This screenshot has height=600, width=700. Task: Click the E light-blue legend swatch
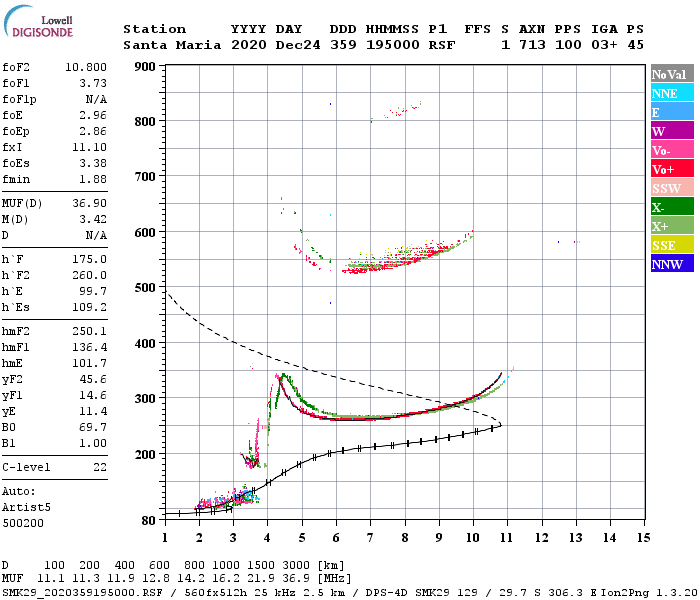pyautogui.click(x=672, y=112)
